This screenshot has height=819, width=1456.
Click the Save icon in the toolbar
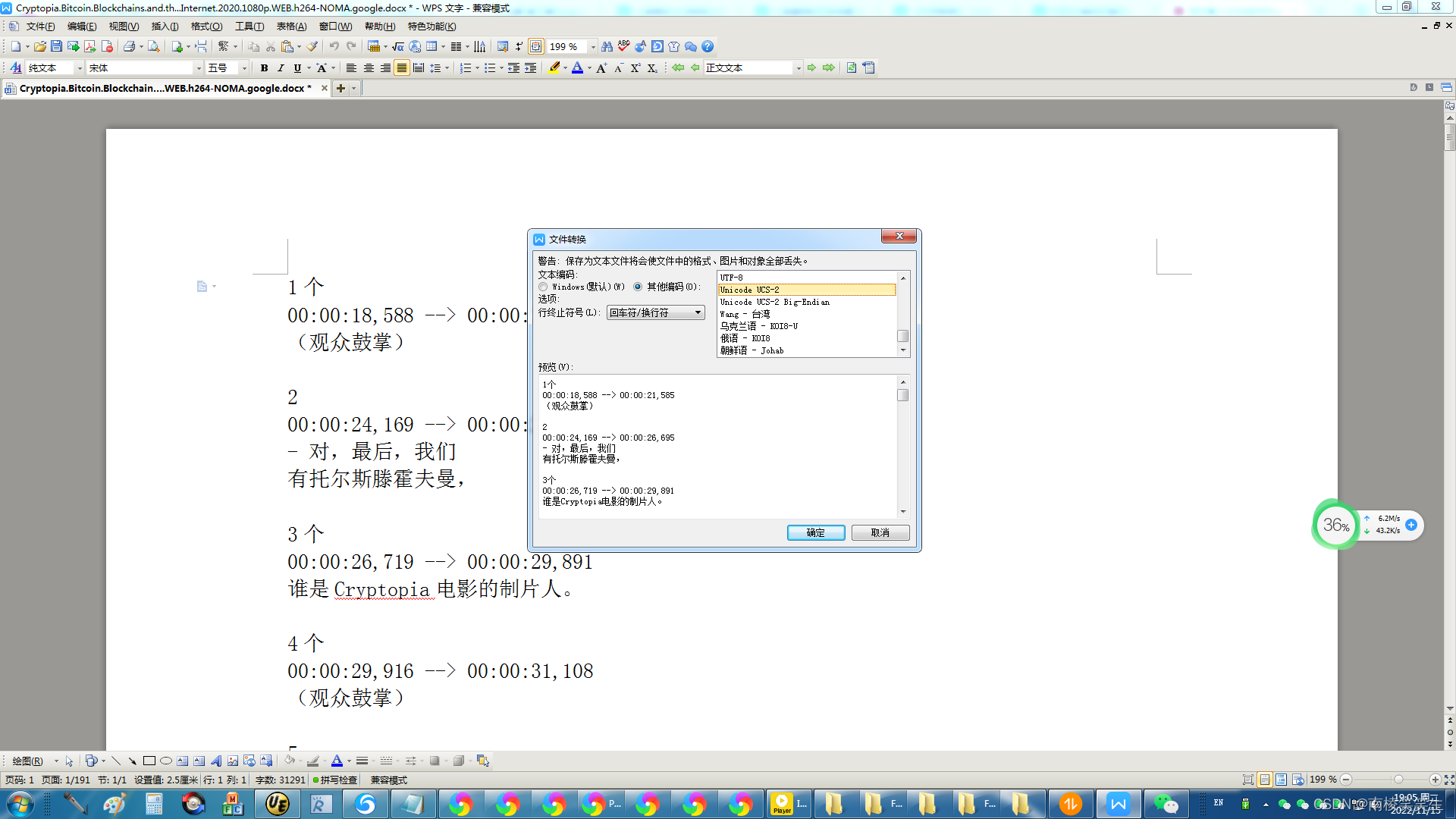56,46
